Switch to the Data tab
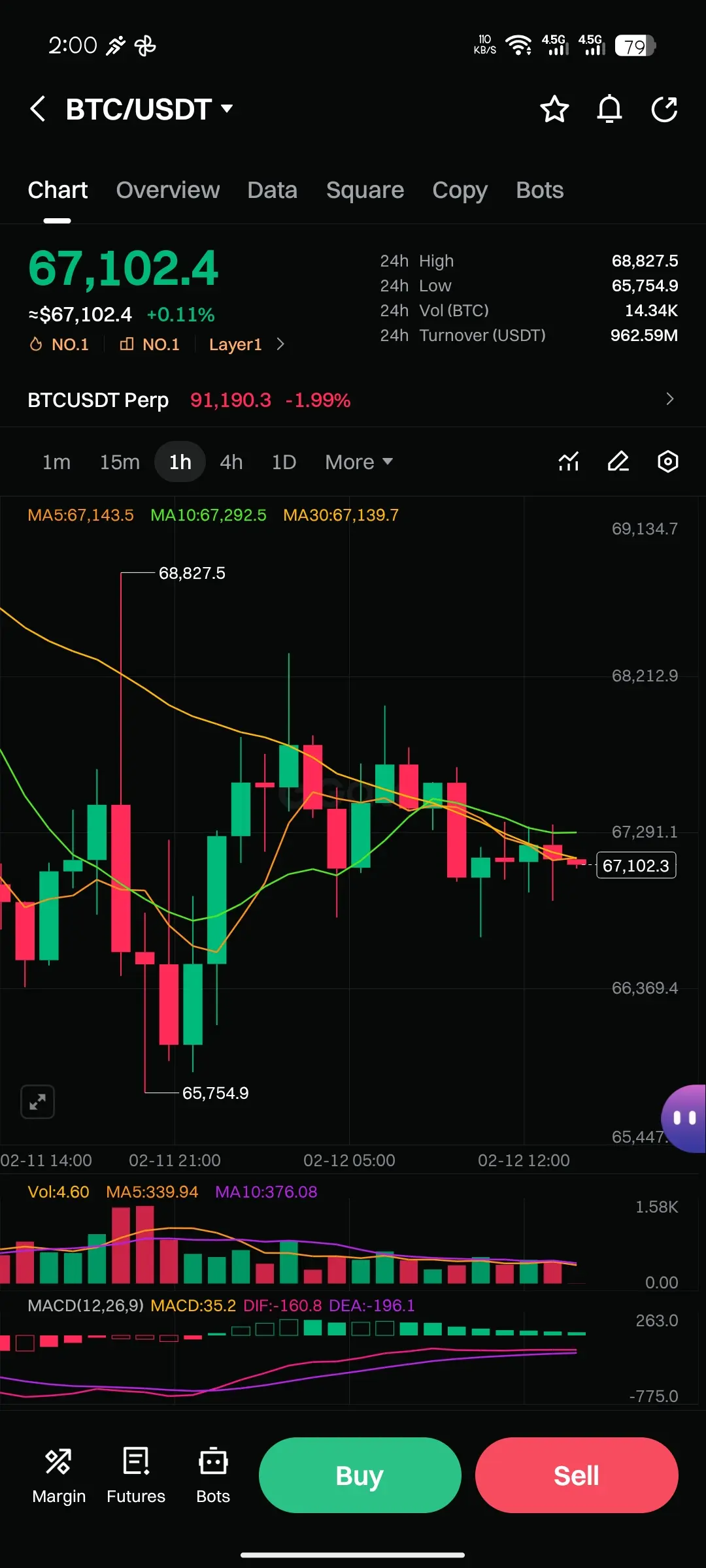 pyautogui.click(x=273, y=190)
